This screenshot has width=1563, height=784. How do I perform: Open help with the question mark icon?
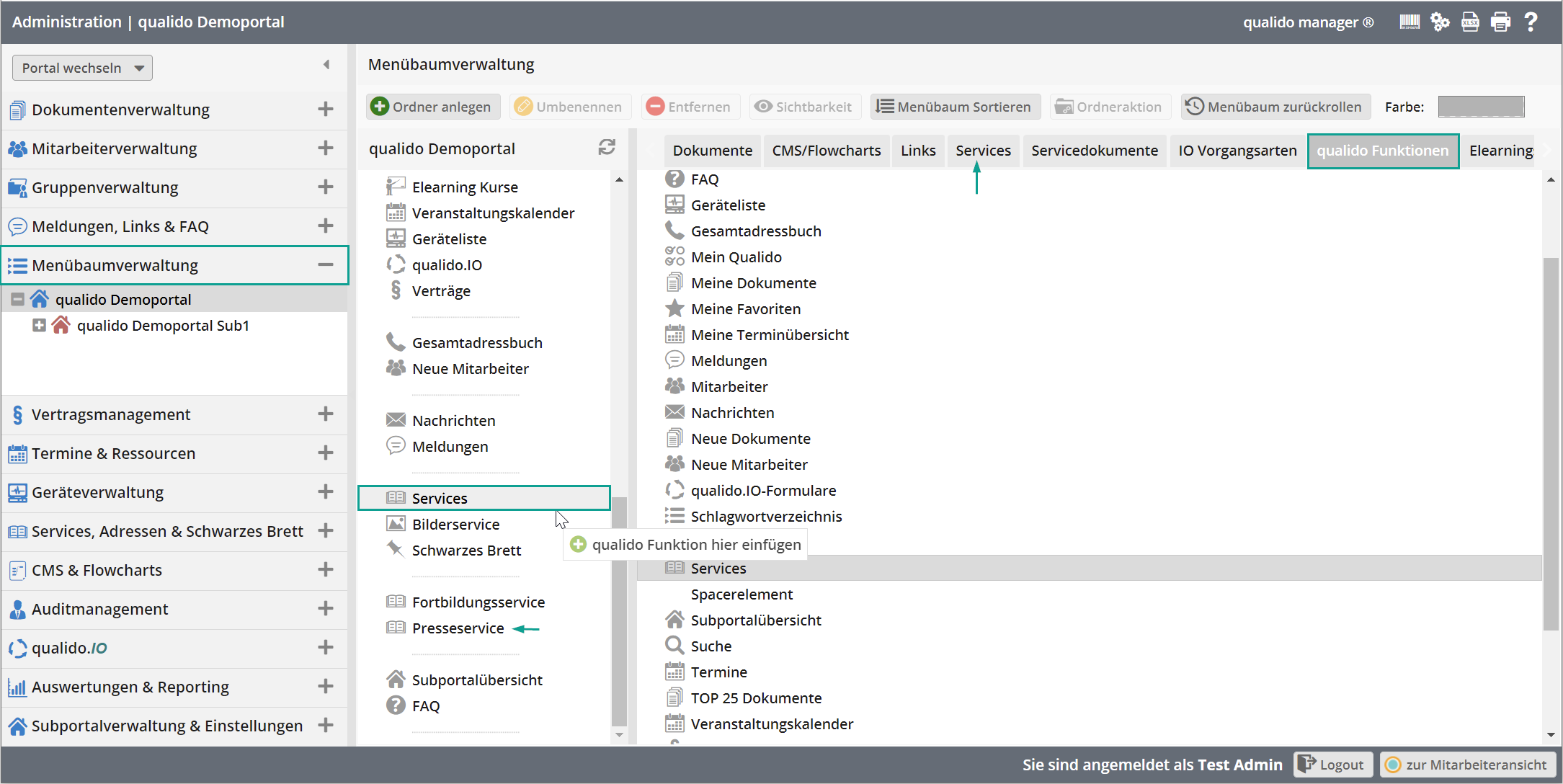[1531, 22]
